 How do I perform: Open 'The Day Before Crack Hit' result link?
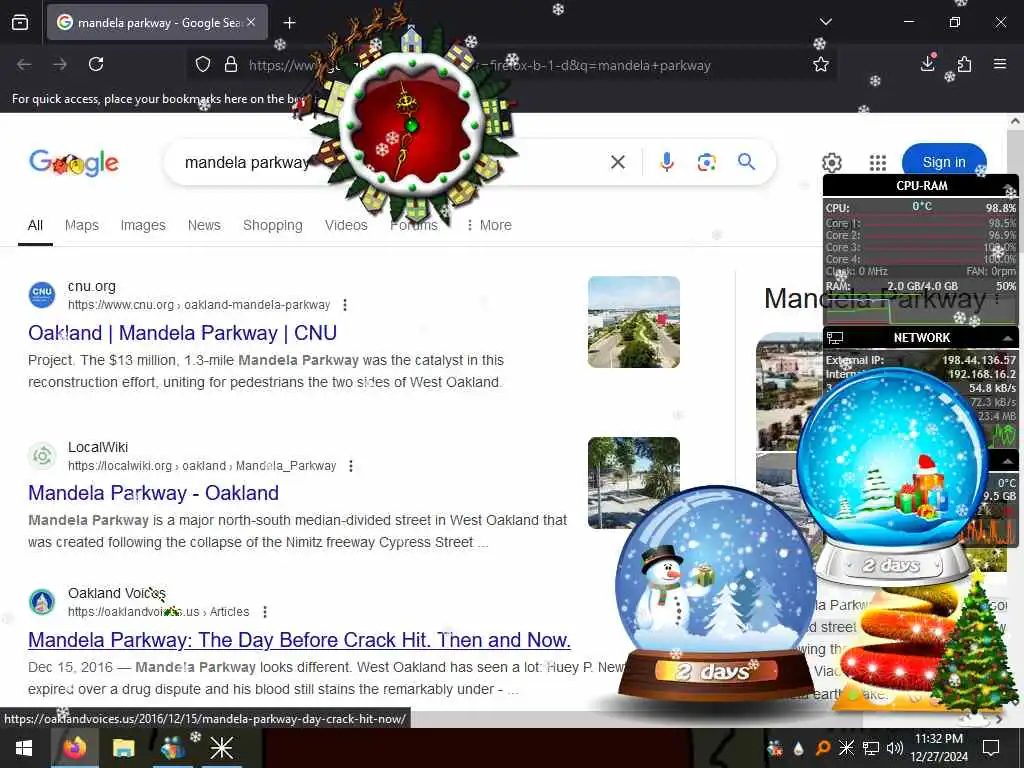pos(299,640)
